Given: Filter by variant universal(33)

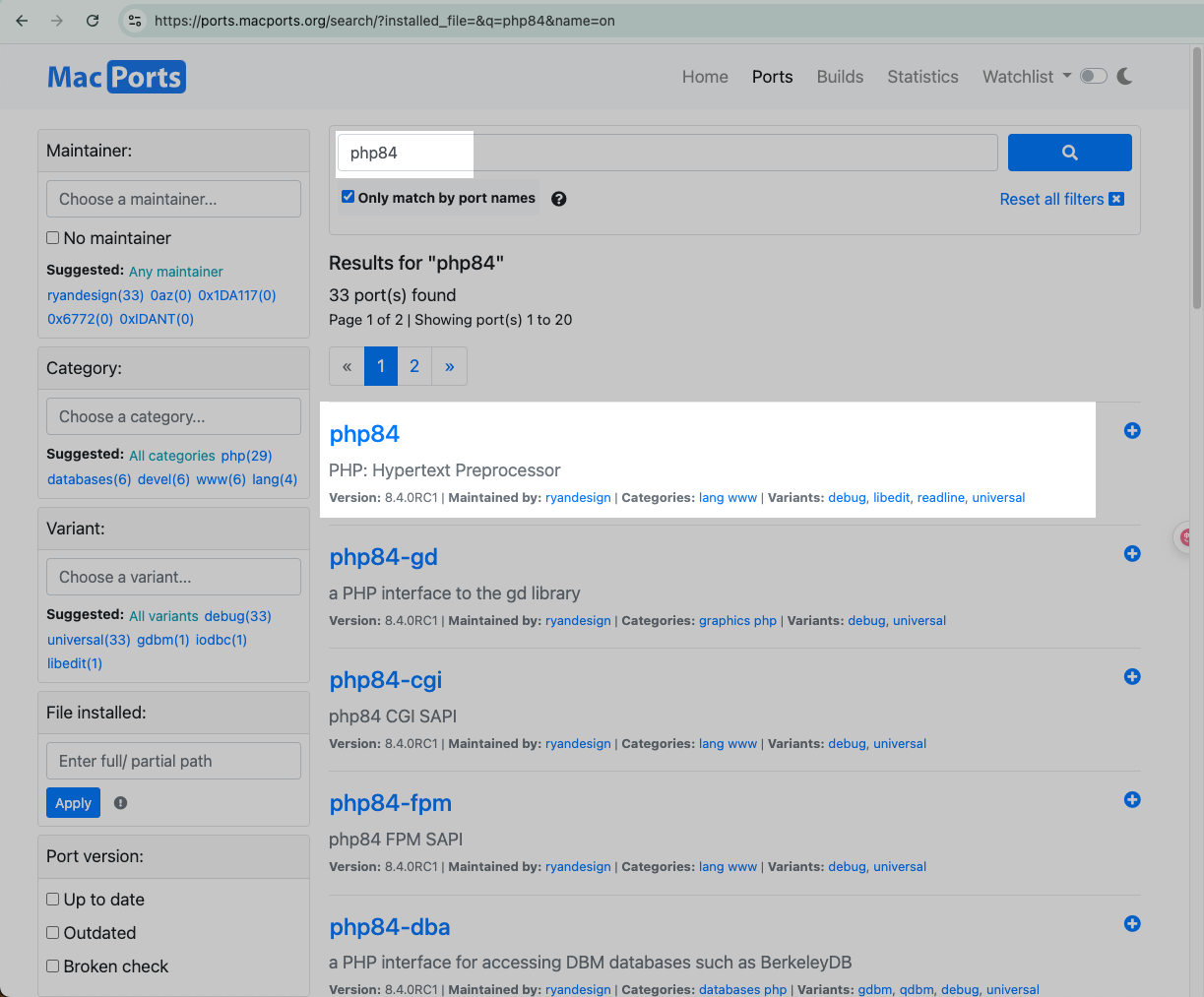Looking at the screenshot, I should 89,640.
